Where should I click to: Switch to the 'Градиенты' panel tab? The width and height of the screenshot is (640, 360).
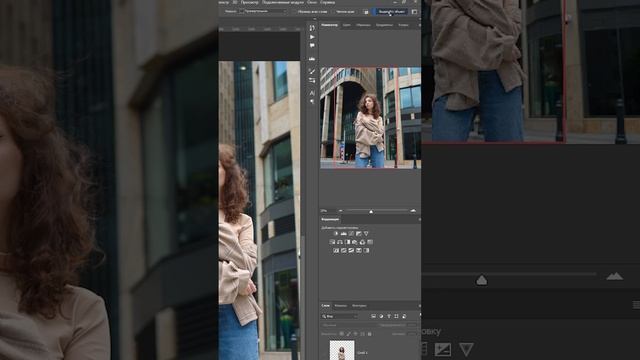[384, 25]
